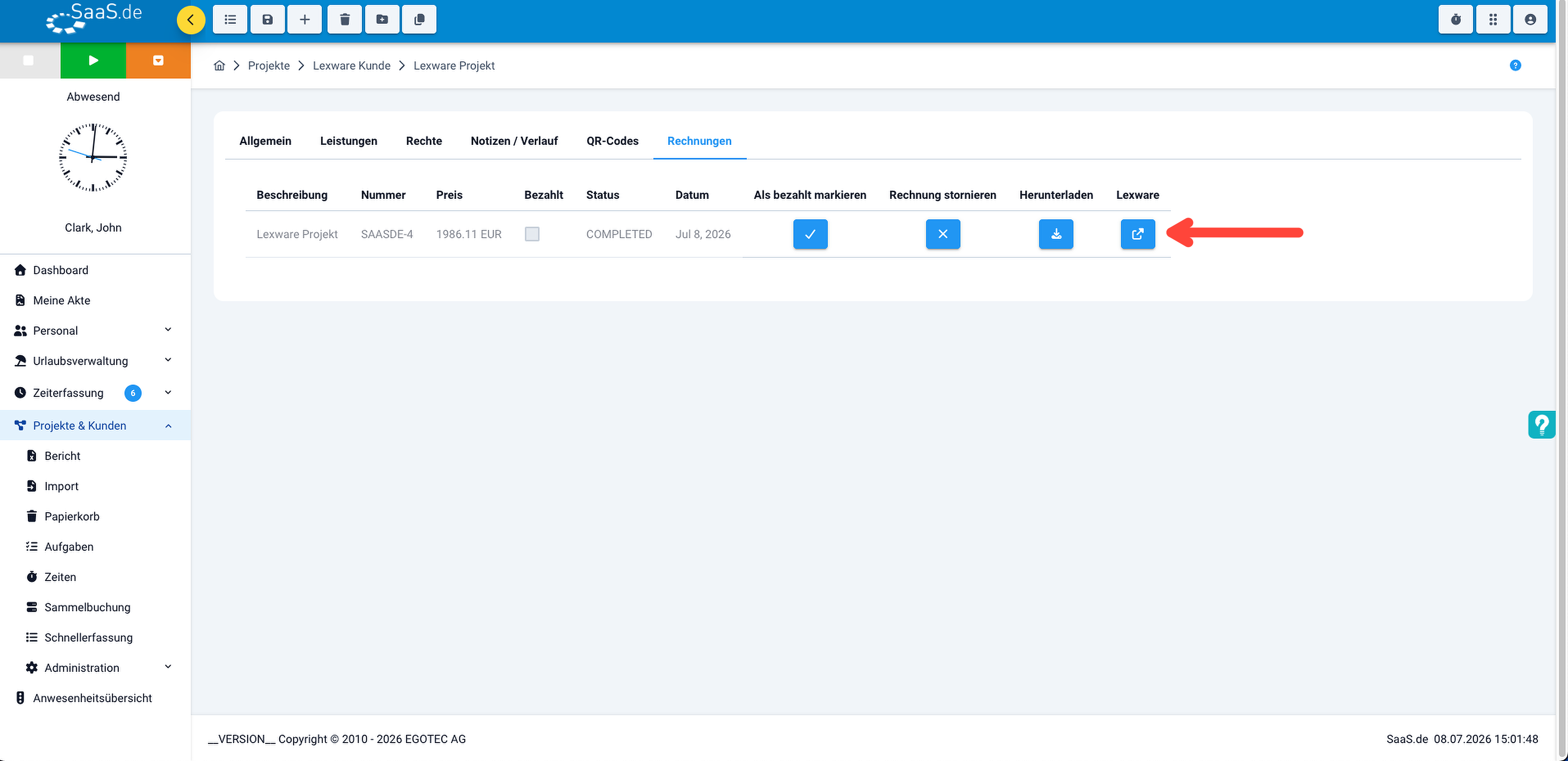Image resolution: width=1568 pixels, height=761 pixels.
Task: Open the stopwatch timer icon
Action: [x=1455, y=20]
